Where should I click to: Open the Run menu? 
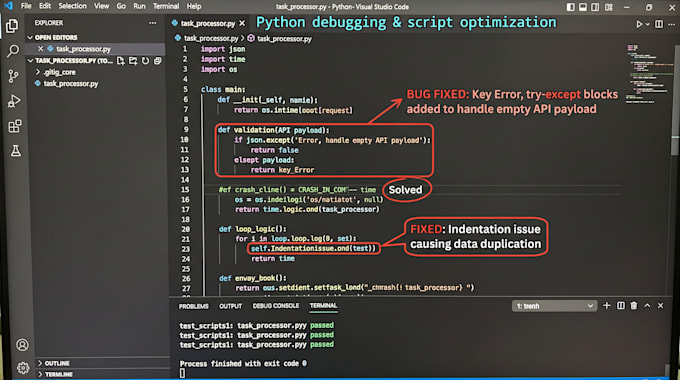139,6
